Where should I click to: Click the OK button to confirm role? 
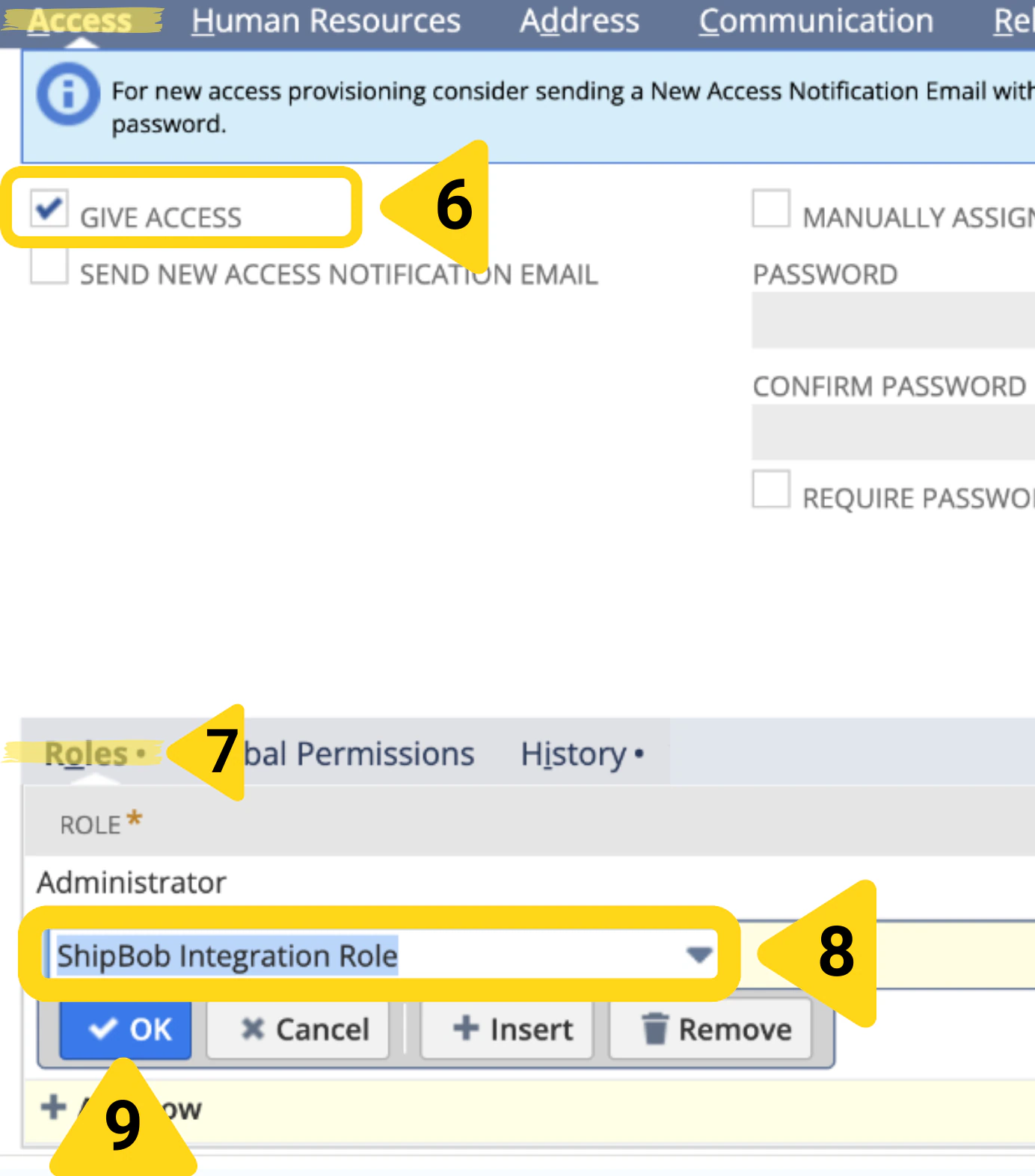(x=125, y=1029)
